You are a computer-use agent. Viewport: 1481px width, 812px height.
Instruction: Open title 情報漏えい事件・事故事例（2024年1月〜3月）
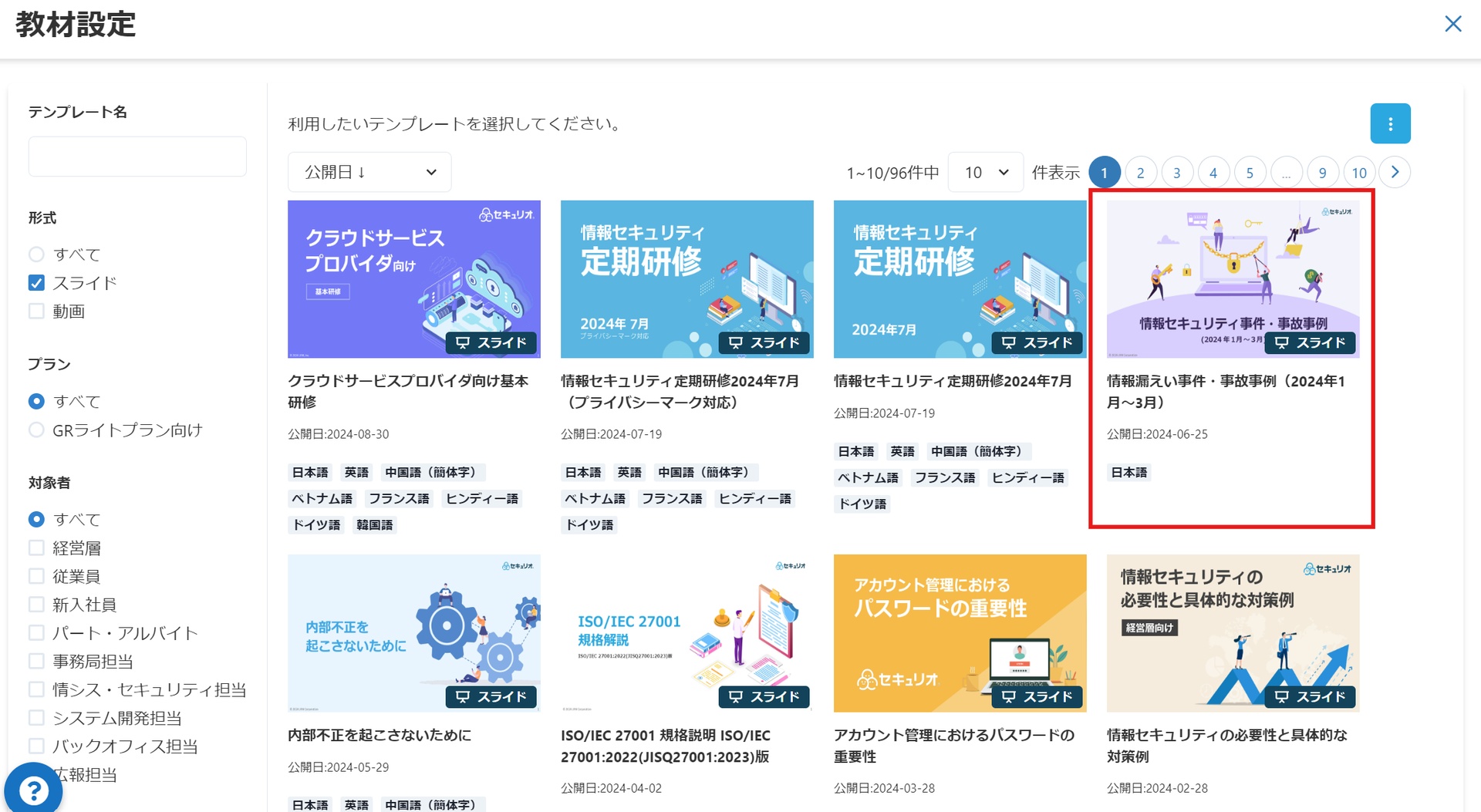1226,392
